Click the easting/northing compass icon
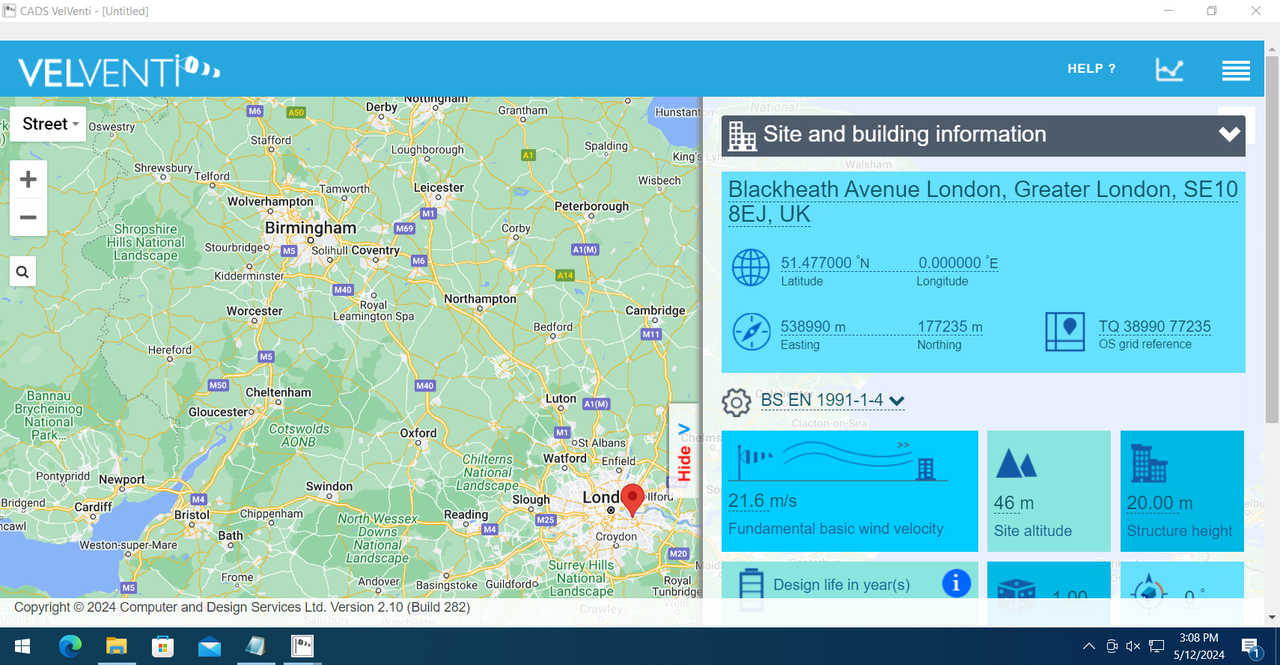The image size is (1280, 665). [x=751, y=331]
